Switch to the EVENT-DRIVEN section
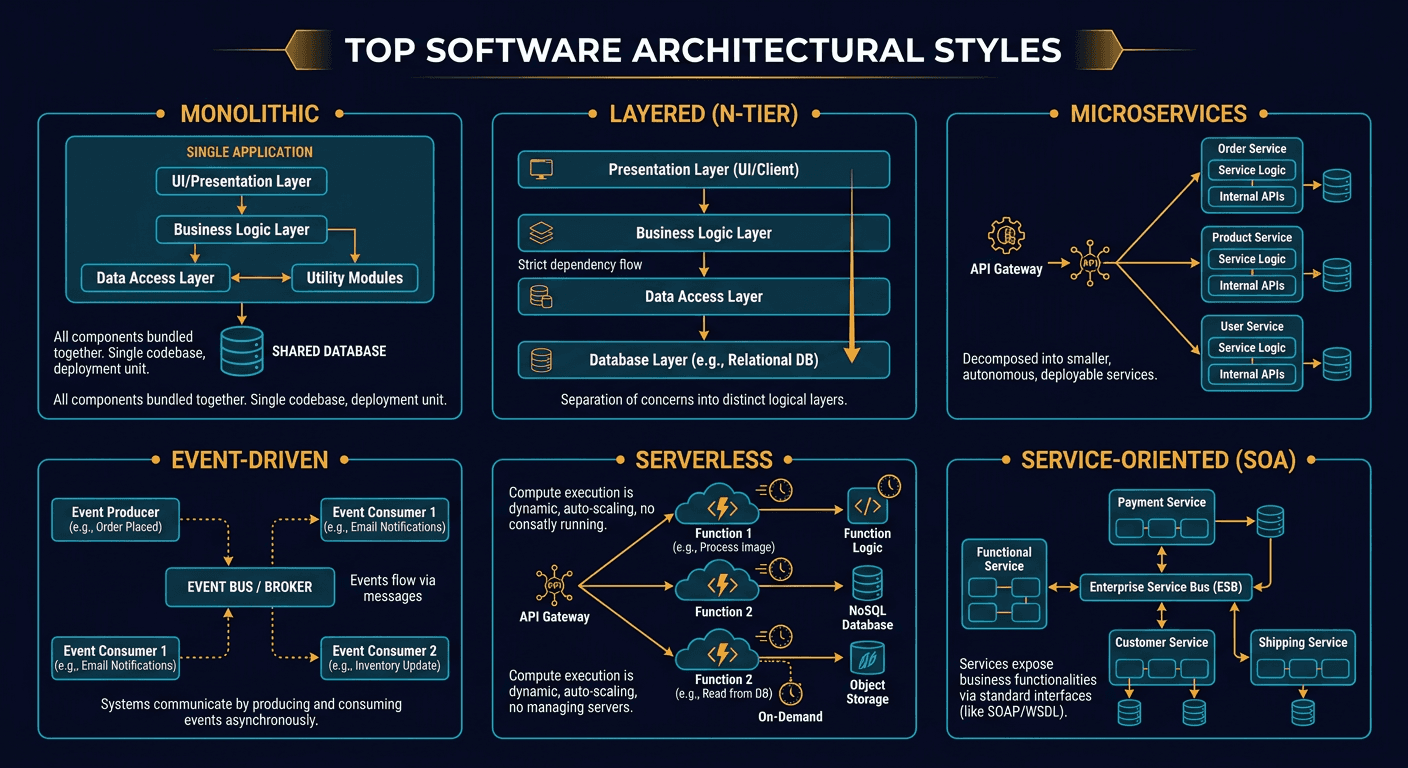 tap(249, 460)
